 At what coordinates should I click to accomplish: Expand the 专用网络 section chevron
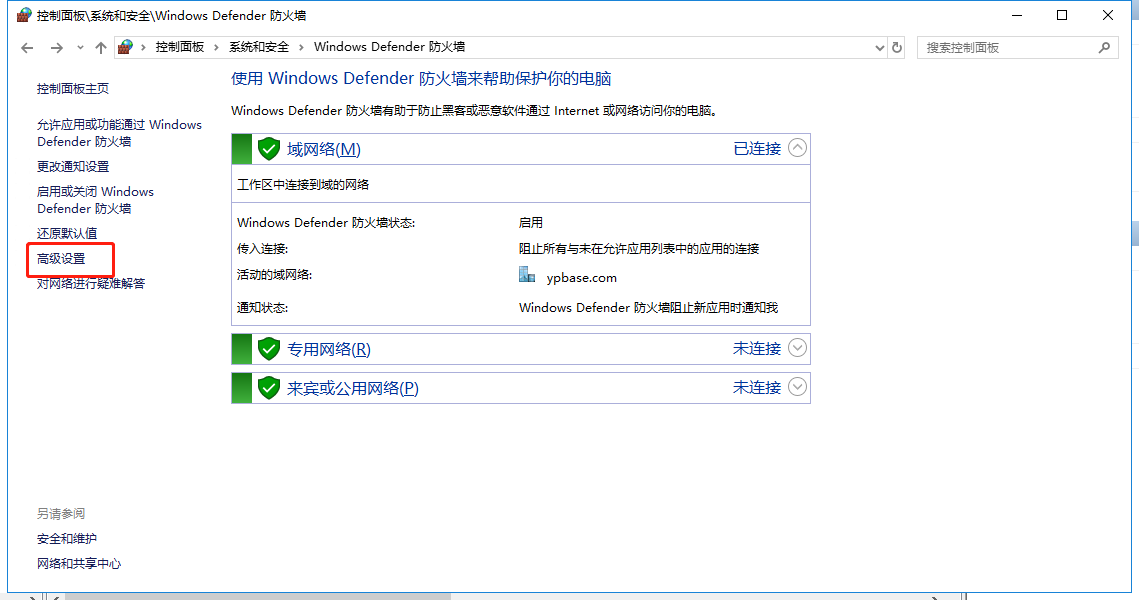797,348
